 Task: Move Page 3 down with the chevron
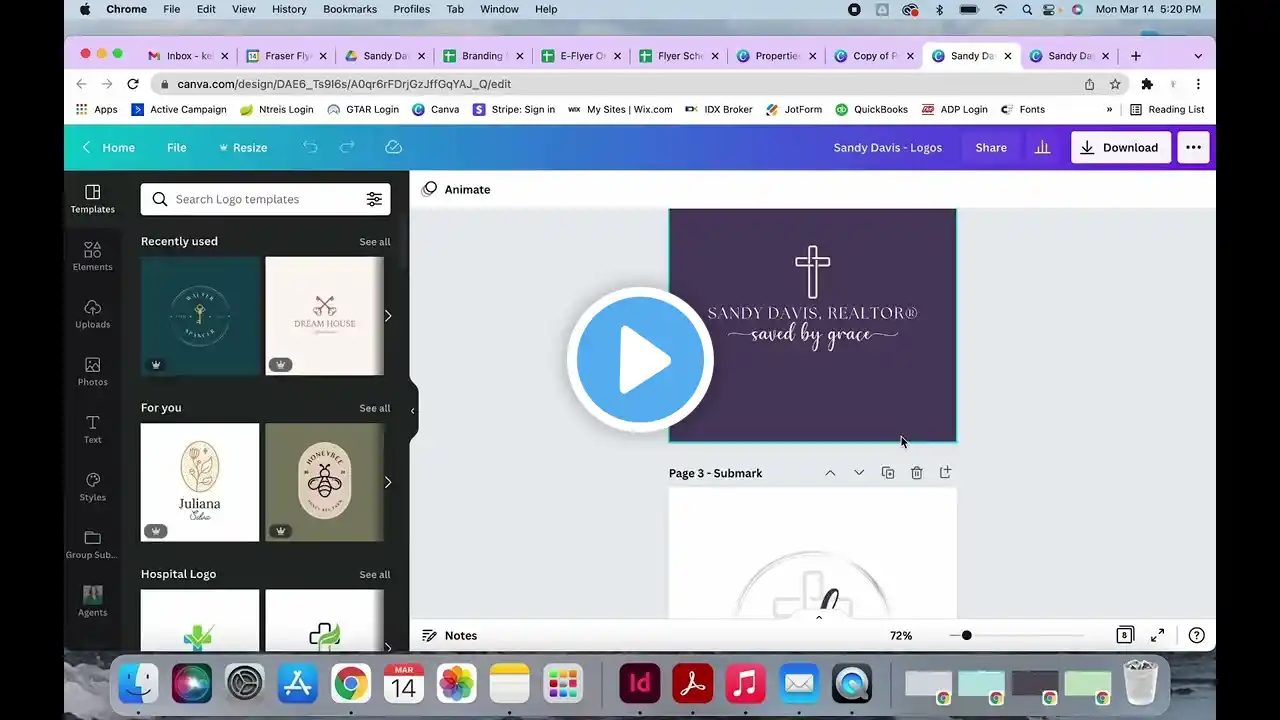click(x=859, y=473)
